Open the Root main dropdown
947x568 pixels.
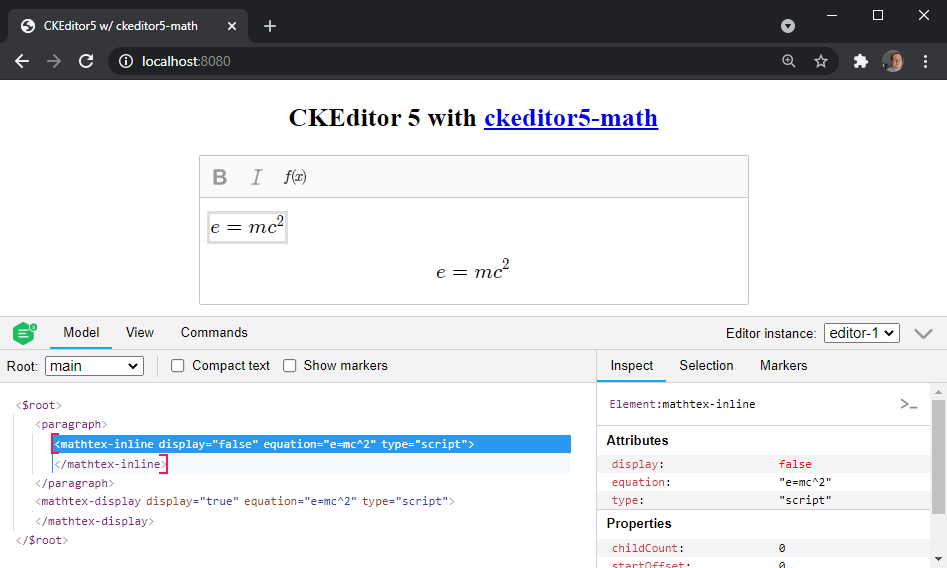(x=94, y=366)
